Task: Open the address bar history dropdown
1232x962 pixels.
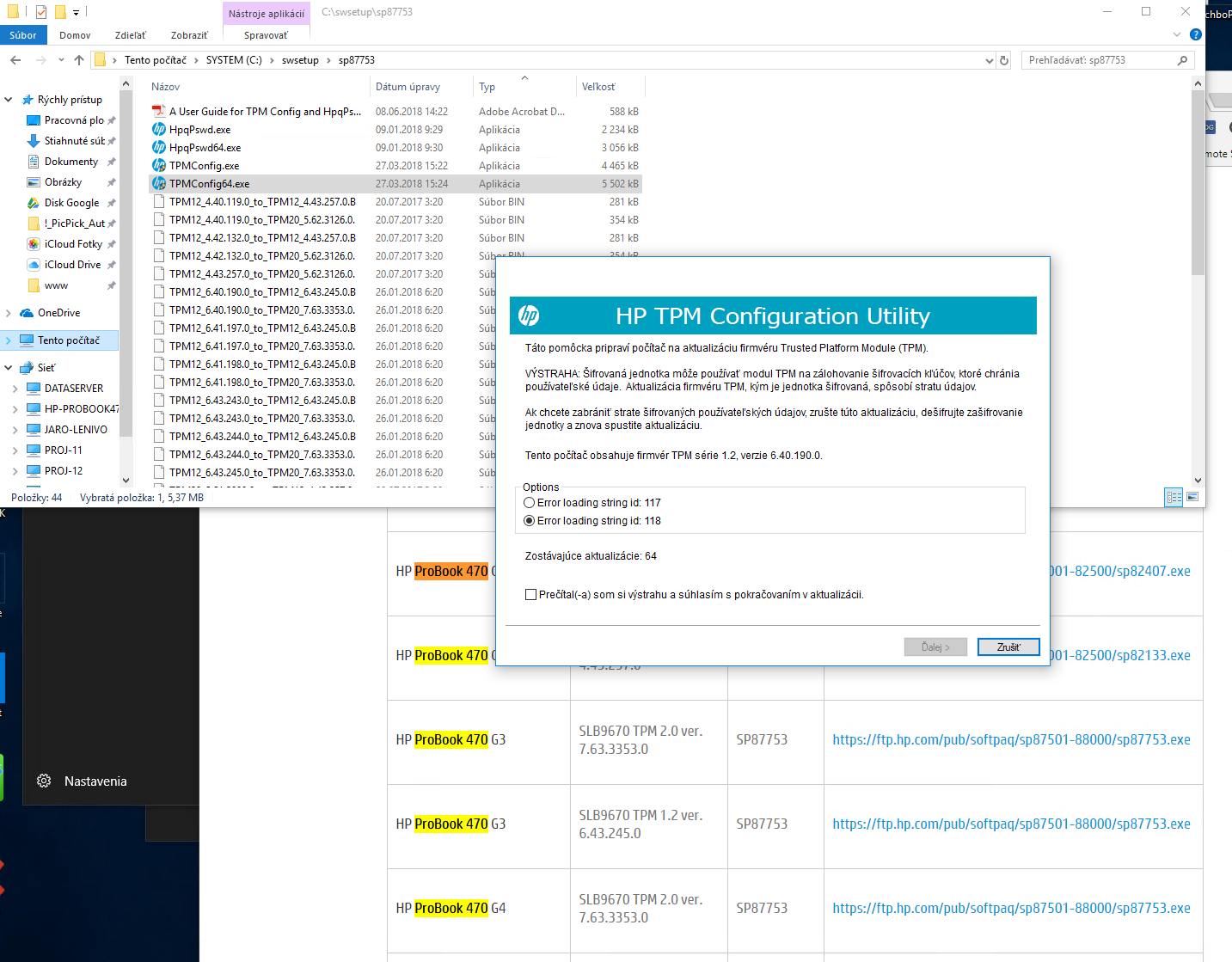Action: (989, 60)
